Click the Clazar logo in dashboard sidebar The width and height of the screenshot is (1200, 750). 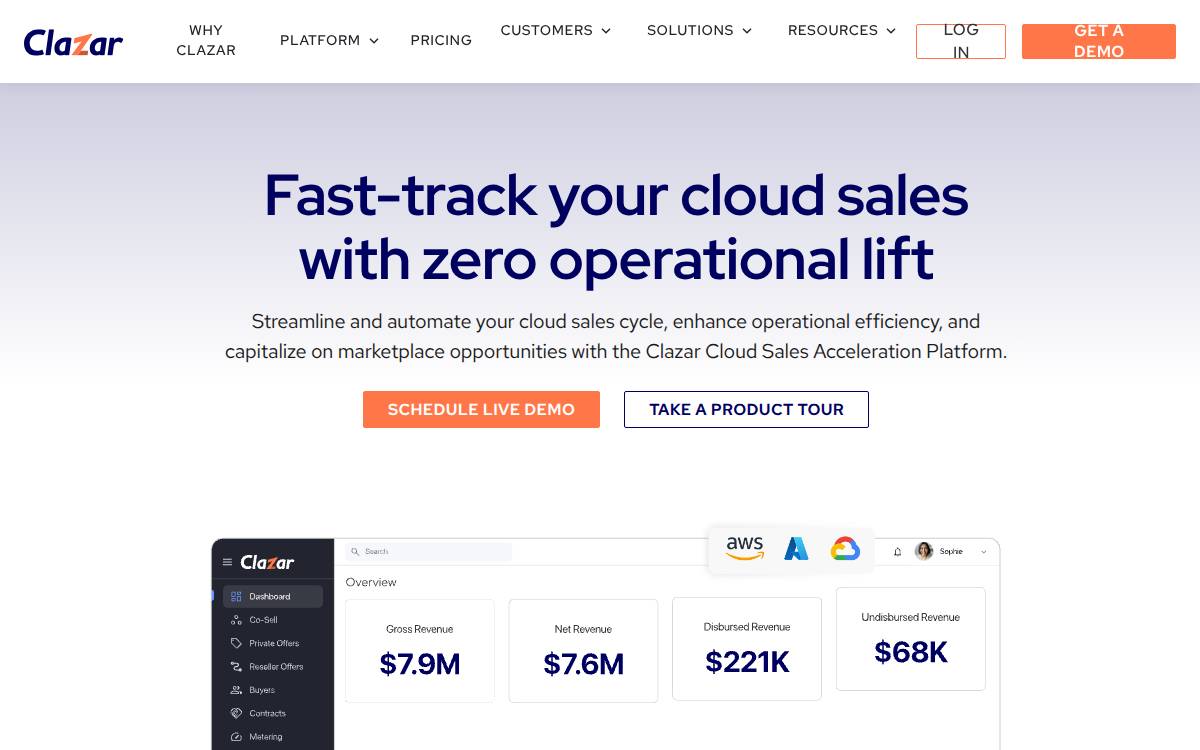(x=267, y=562)
